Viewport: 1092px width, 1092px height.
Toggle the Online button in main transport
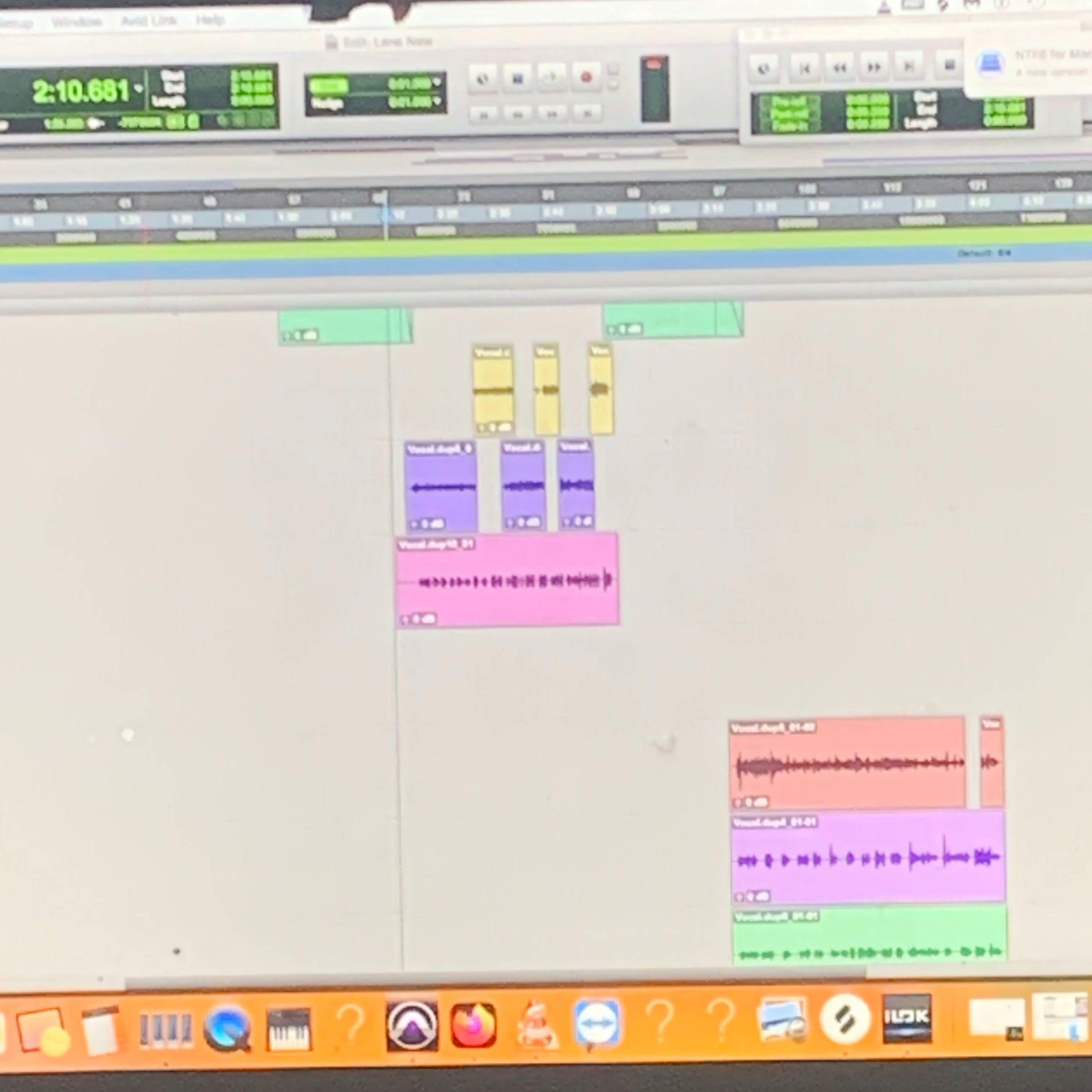[482, 78]
